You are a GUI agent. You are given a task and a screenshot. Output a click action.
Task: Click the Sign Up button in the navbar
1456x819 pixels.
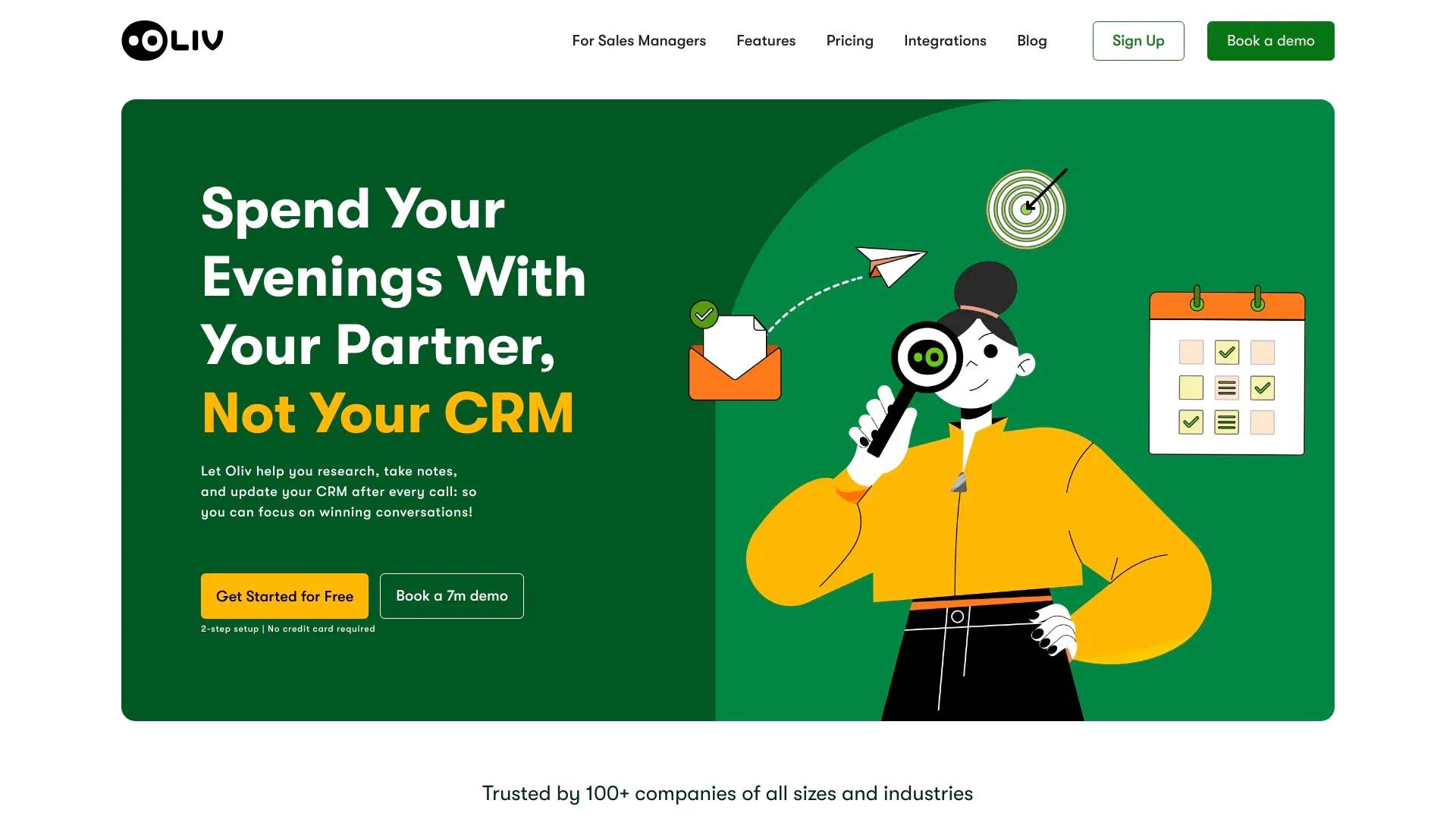pyautogui.click(x=1138, y=40)
